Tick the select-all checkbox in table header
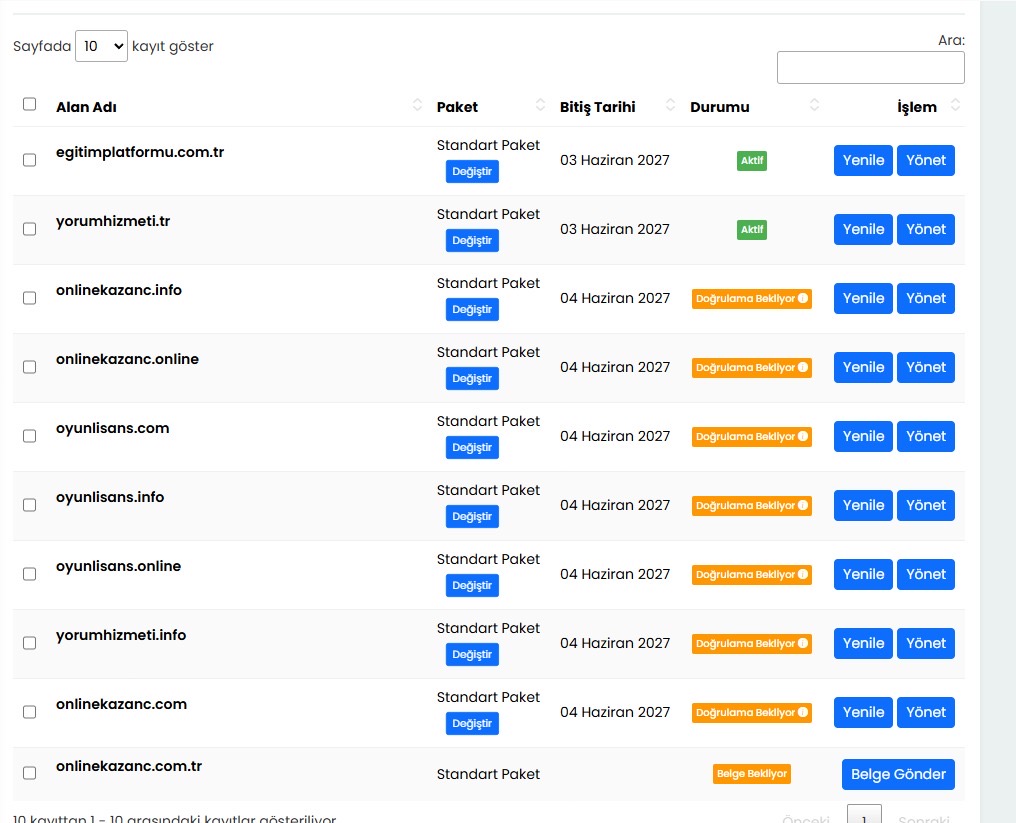This screenshot has width=1016, height=823. (29, 104)
